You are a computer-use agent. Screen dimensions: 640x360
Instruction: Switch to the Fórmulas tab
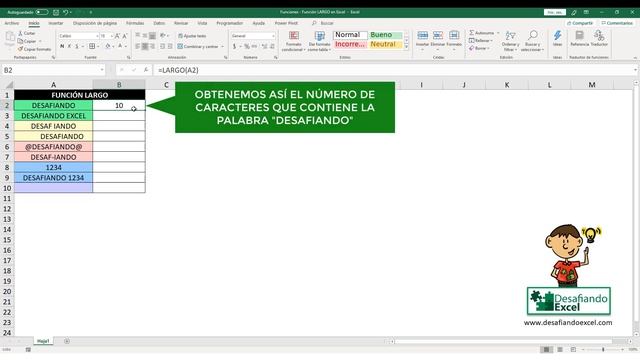click(135, 23)
